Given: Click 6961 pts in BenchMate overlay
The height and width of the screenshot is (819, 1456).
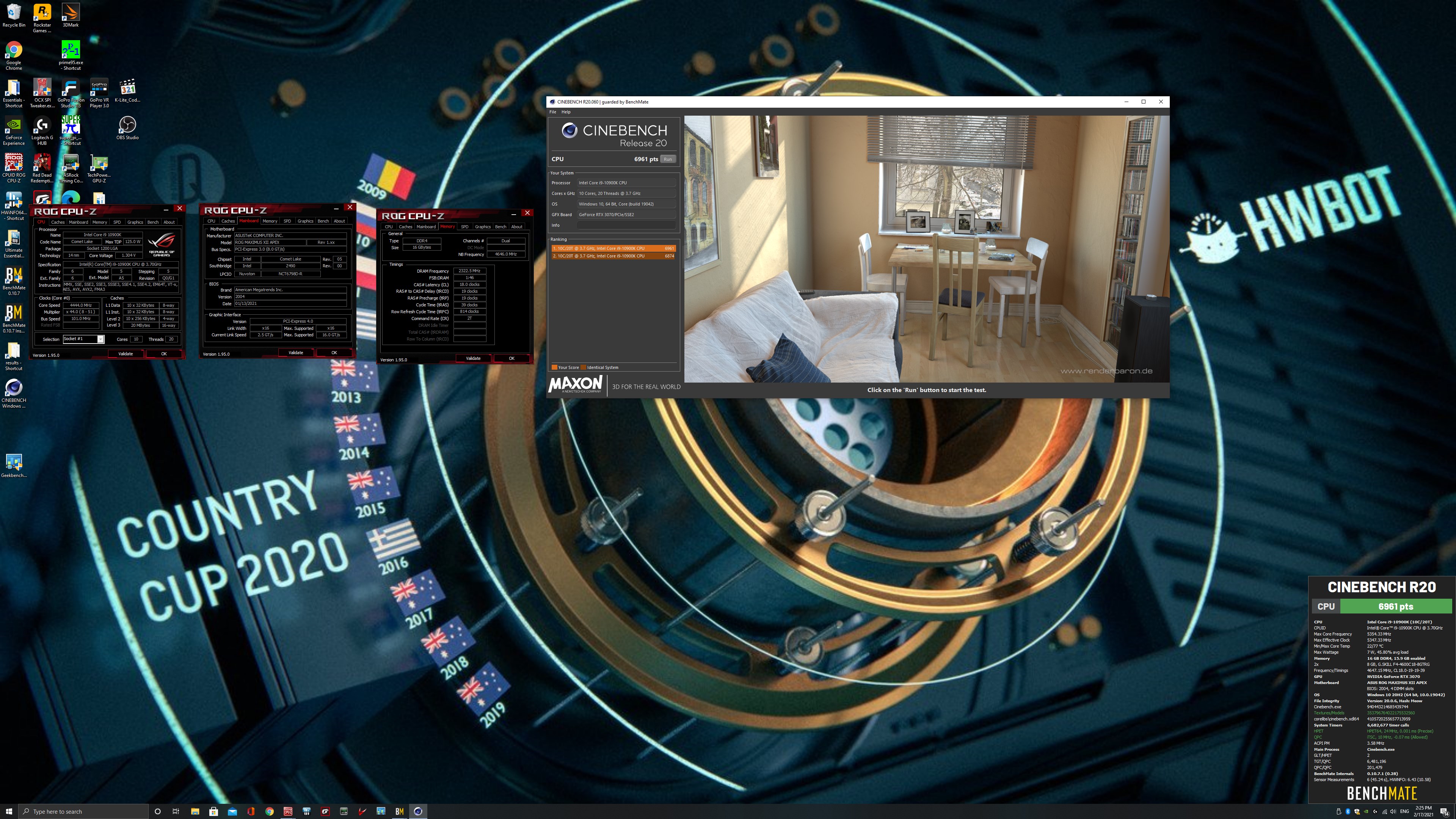Looking at the screenshot, I should click(1395, 607).
